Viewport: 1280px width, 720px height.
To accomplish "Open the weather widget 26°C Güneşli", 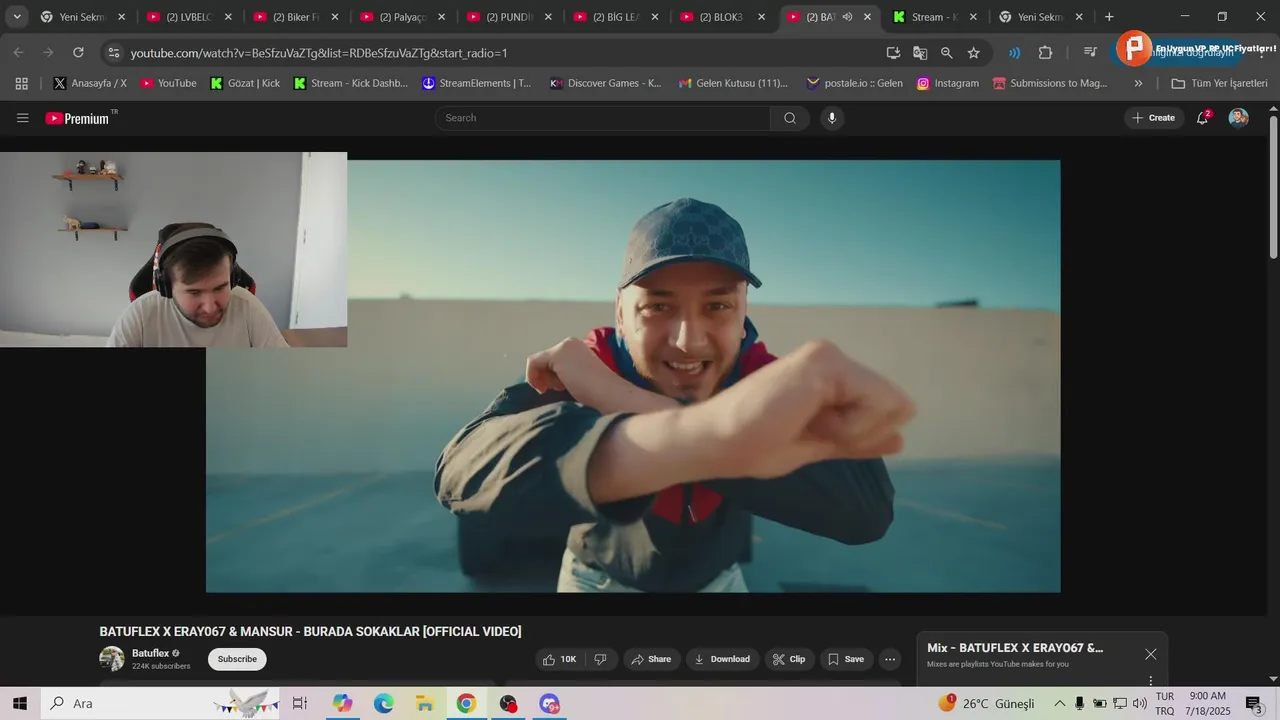I will pos(986,703).
